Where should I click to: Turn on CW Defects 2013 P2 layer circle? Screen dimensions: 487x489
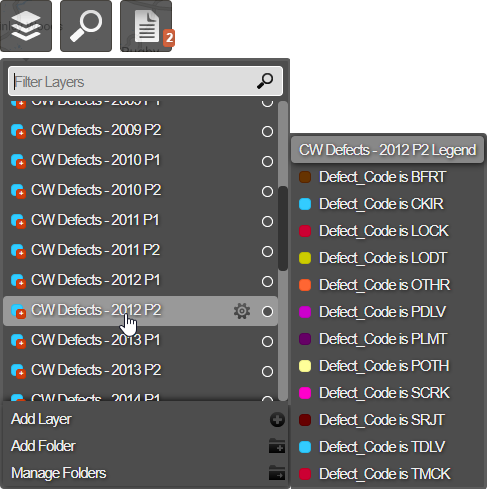tap(267, 371)
